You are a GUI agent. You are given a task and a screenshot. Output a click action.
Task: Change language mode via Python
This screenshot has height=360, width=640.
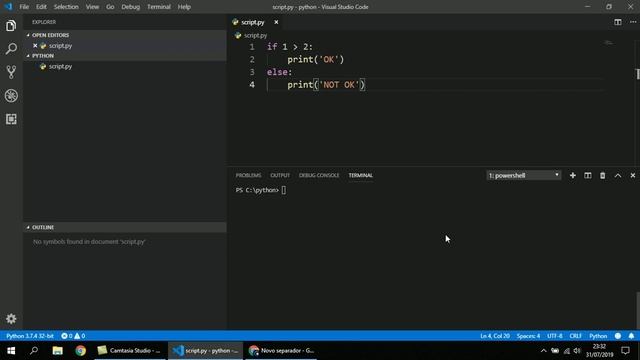tap(598, 336)
